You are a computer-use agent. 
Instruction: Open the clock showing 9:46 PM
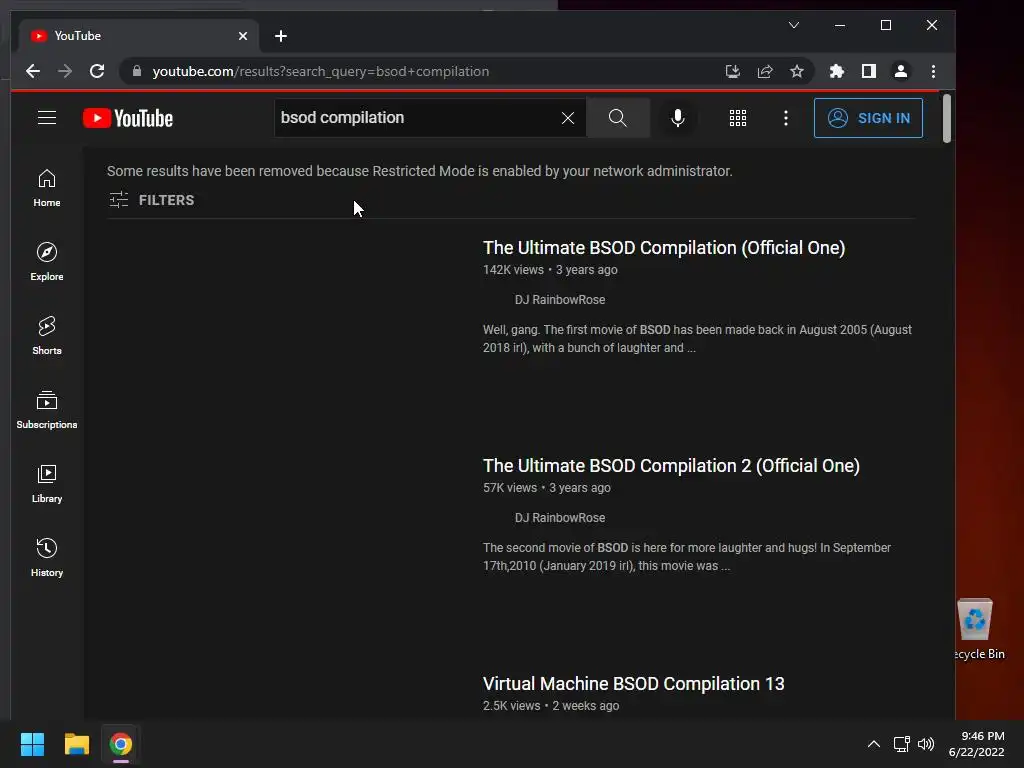(976, 744)
